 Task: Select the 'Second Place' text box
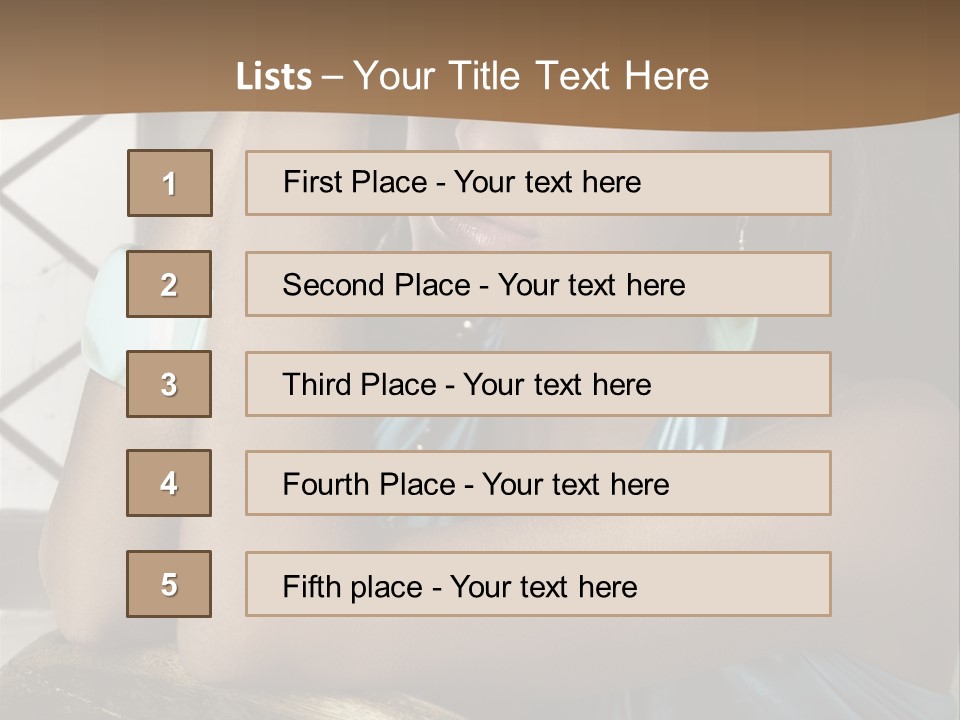(x=538, y=284)
